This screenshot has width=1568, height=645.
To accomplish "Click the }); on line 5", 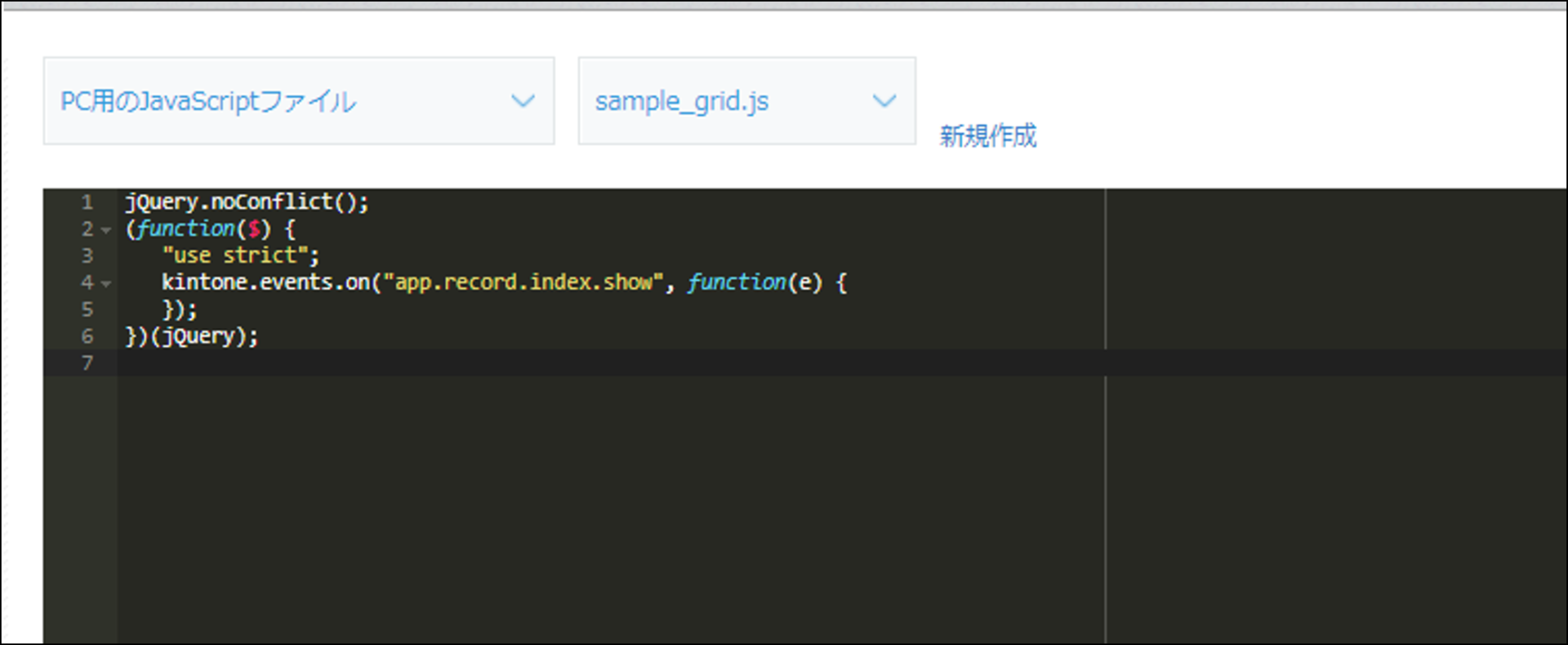I will coord(180,309).
